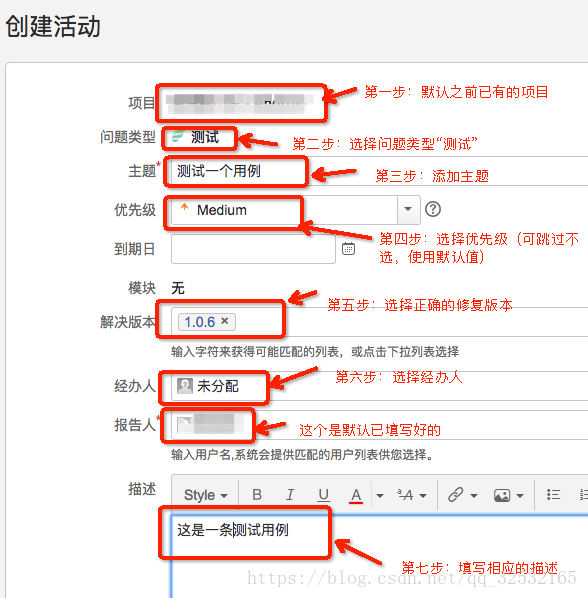Click the 报告人 reporter field
This screenshot has width=588, height=598.
tap(379, 424)
